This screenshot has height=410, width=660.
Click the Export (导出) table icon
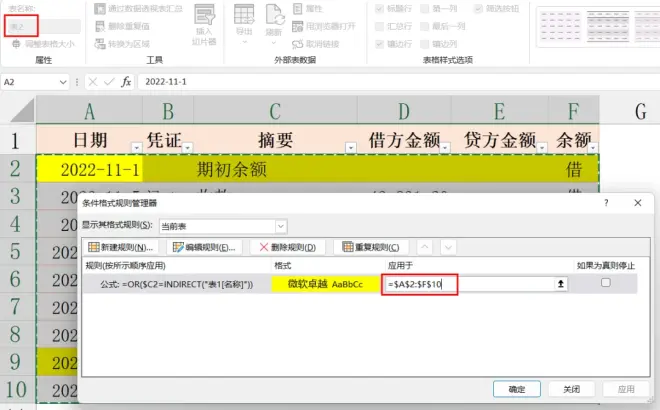point(244,14)
